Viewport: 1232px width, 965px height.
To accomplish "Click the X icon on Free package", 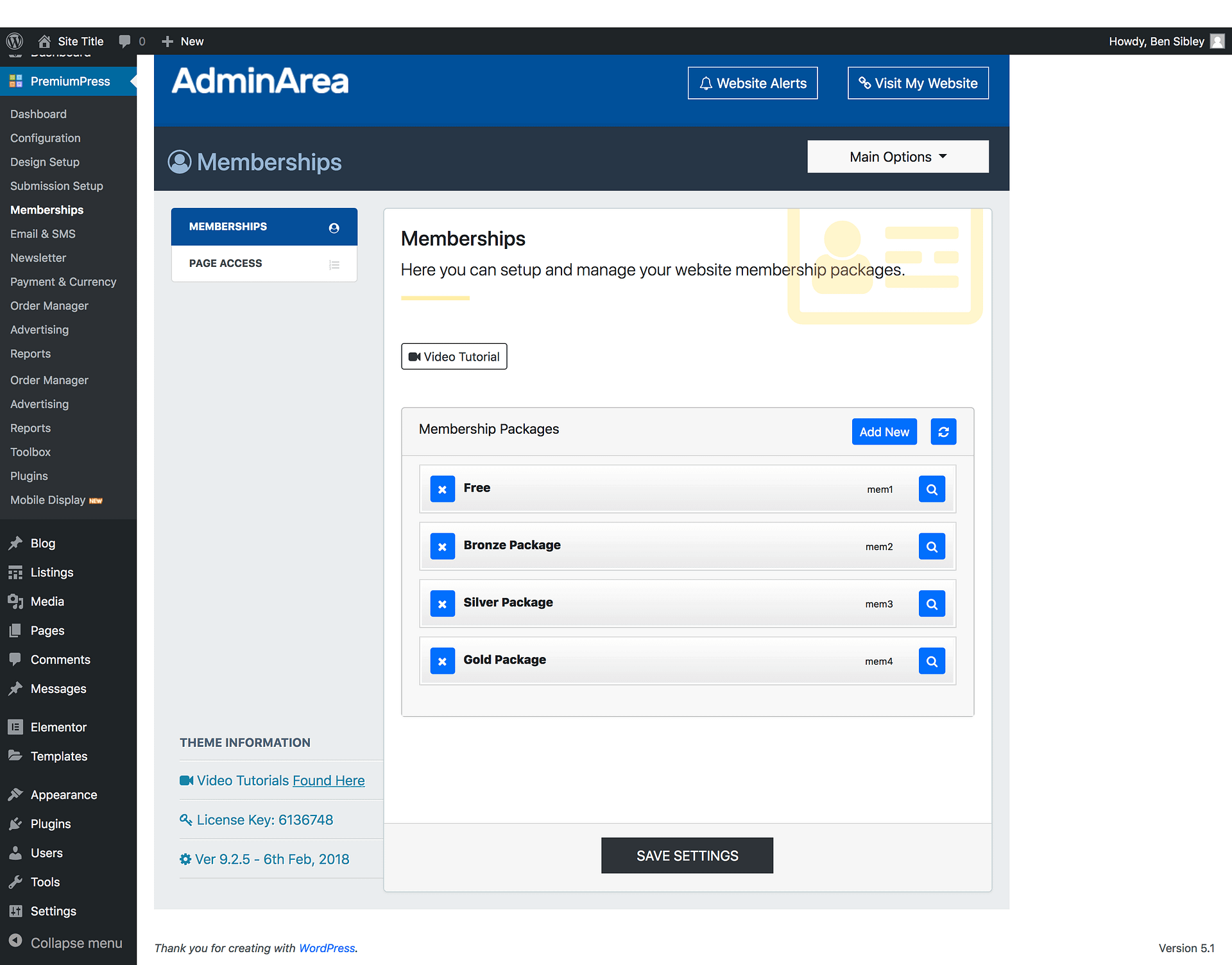I will 442,489.
